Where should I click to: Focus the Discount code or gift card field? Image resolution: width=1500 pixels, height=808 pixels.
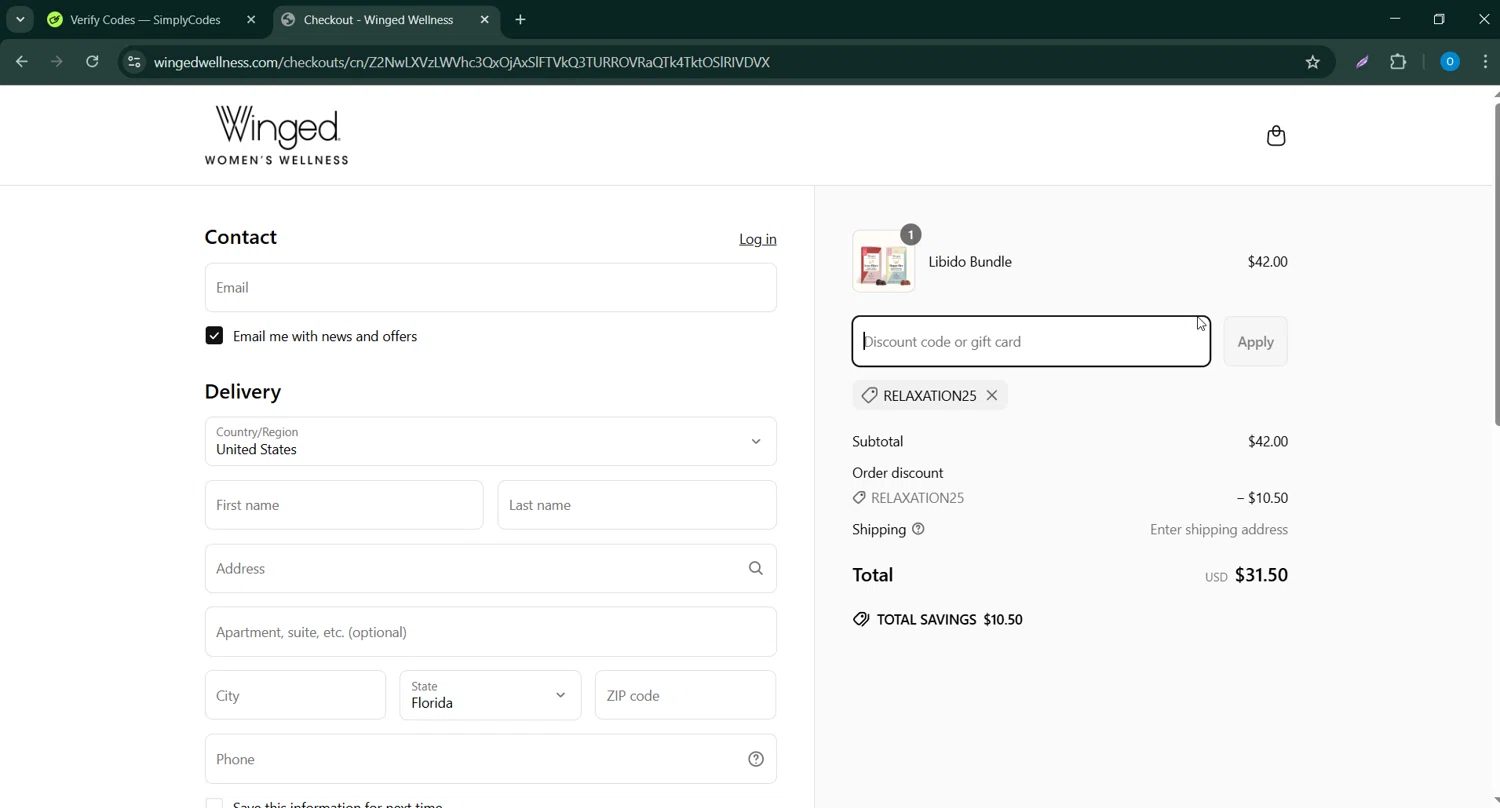[x=1031, y=341]
